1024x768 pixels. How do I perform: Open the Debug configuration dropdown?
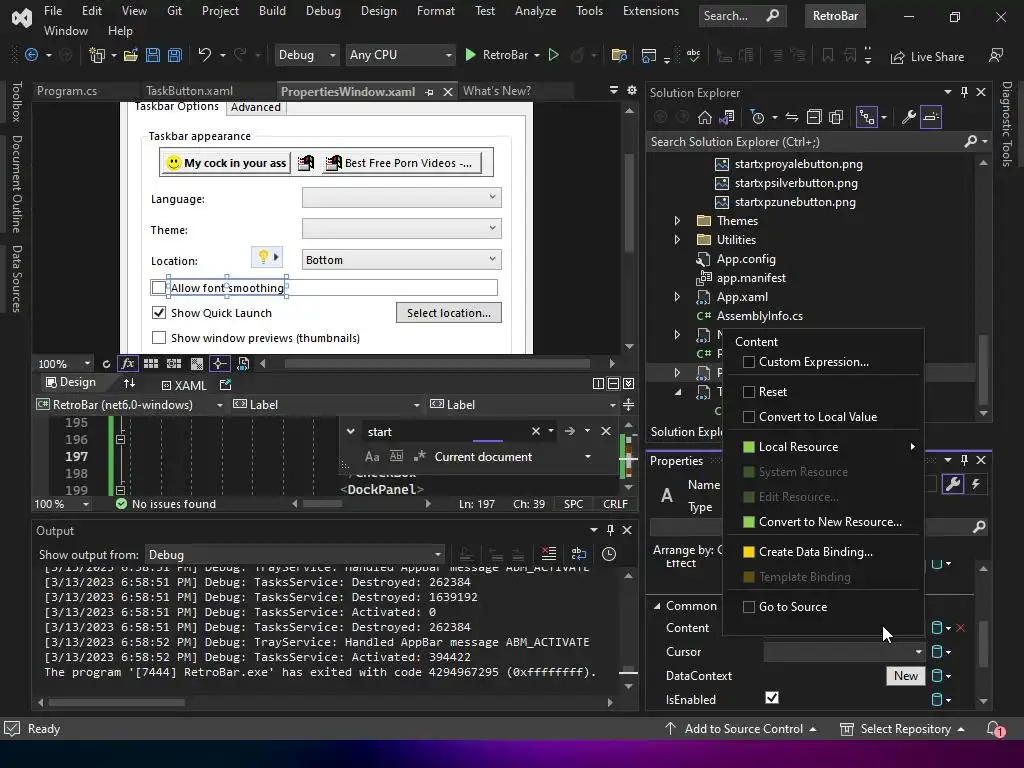306,55
